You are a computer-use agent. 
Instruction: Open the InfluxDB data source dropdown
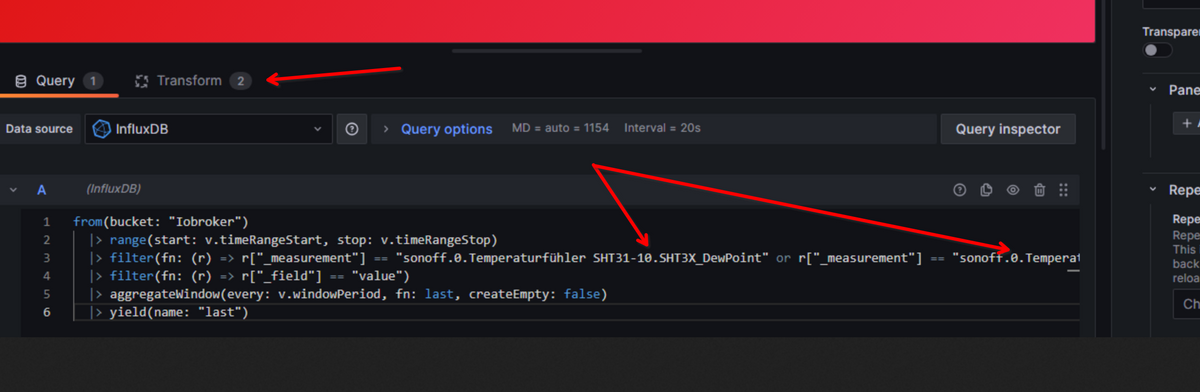(209, 129)
